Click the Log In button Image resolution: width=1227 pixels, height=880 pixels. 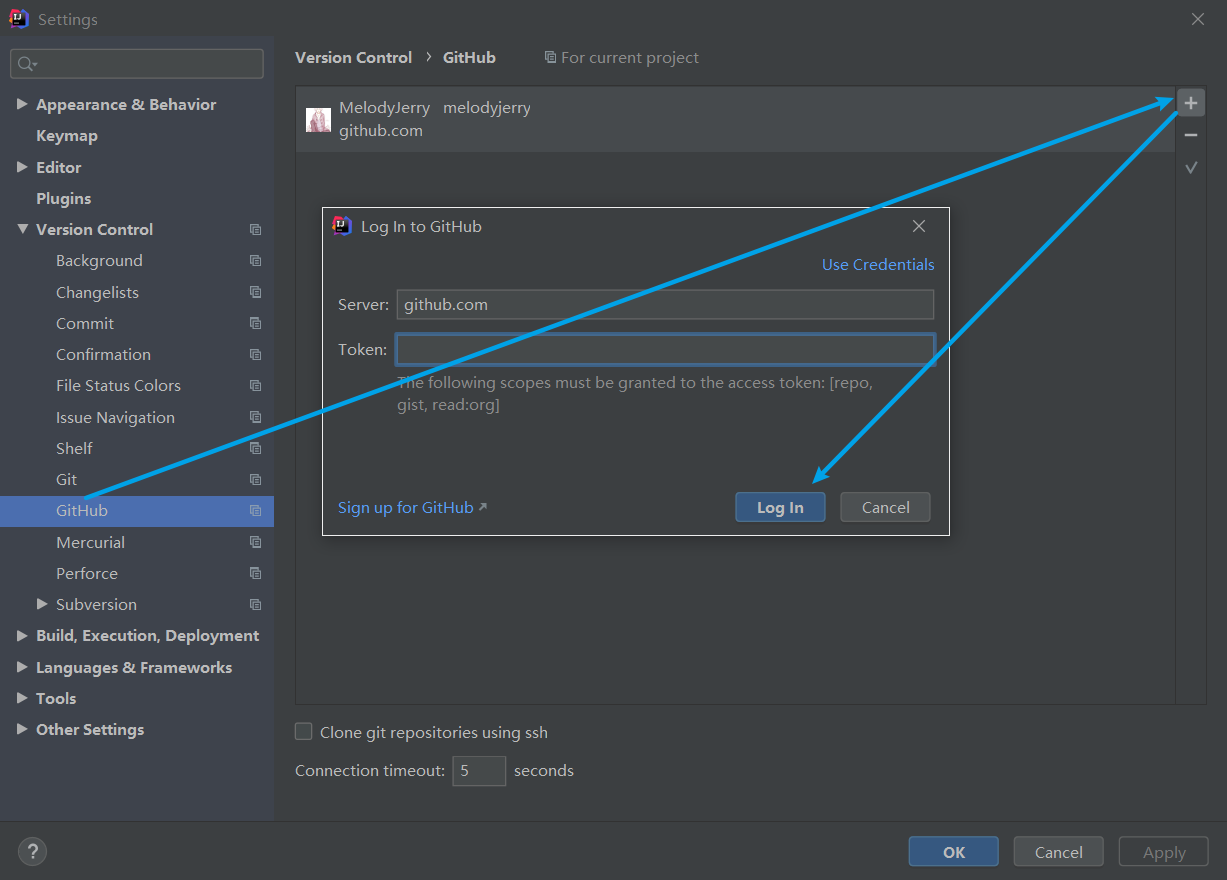(x=780, y=507)
